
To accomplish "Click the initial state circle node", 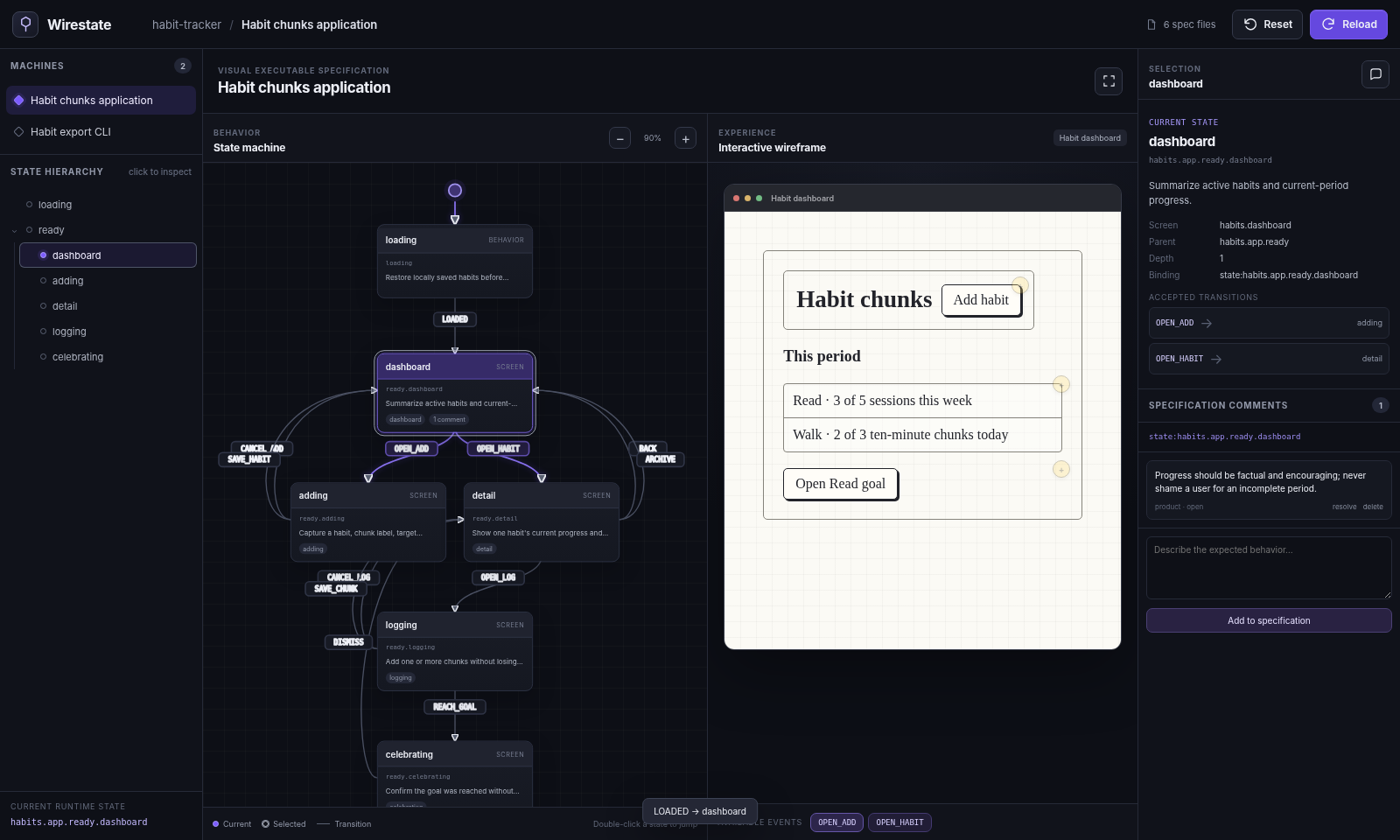I will 455,191.
